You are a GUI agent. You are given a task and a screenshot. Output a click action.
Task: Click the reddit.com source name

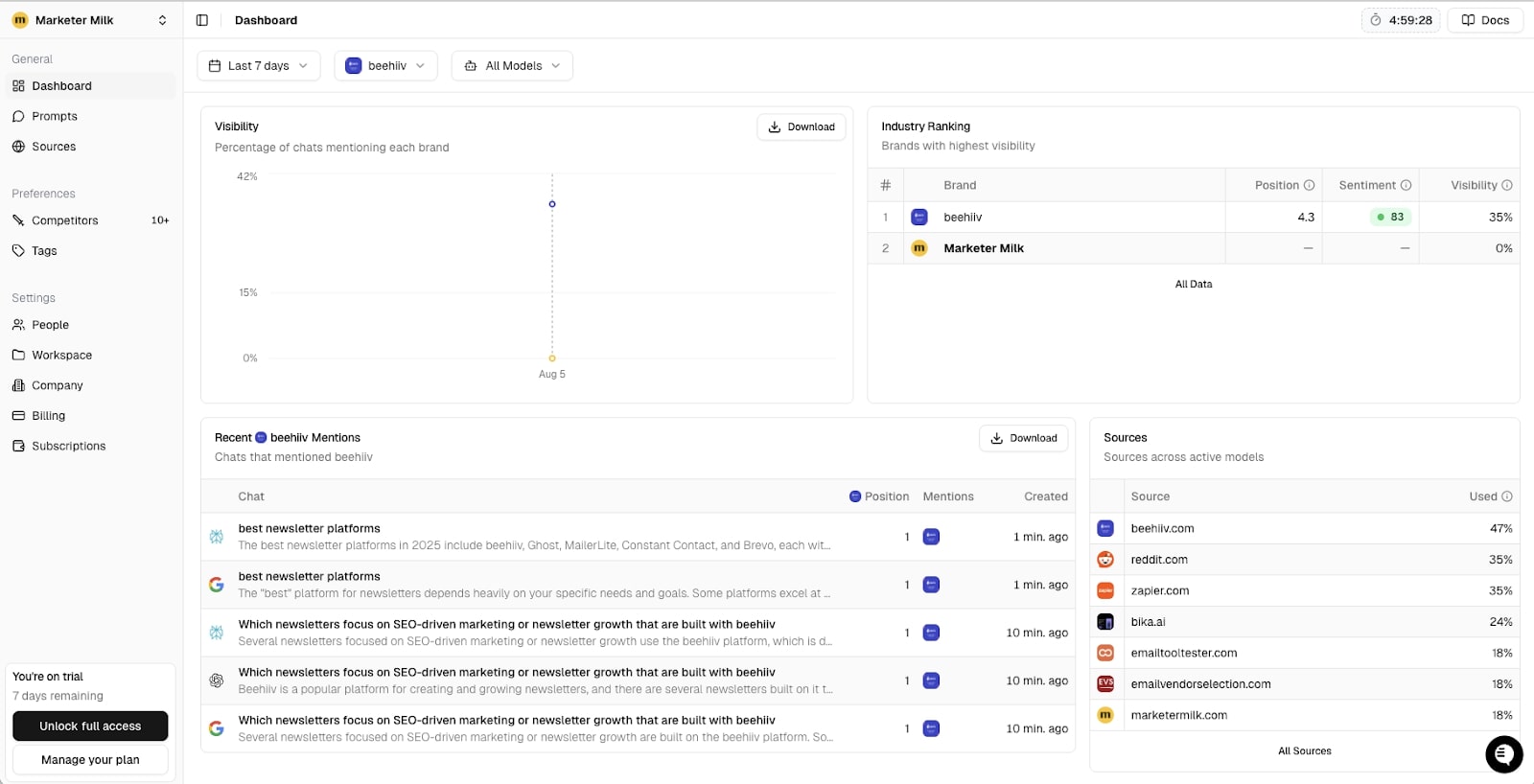tap(1159, 560)
